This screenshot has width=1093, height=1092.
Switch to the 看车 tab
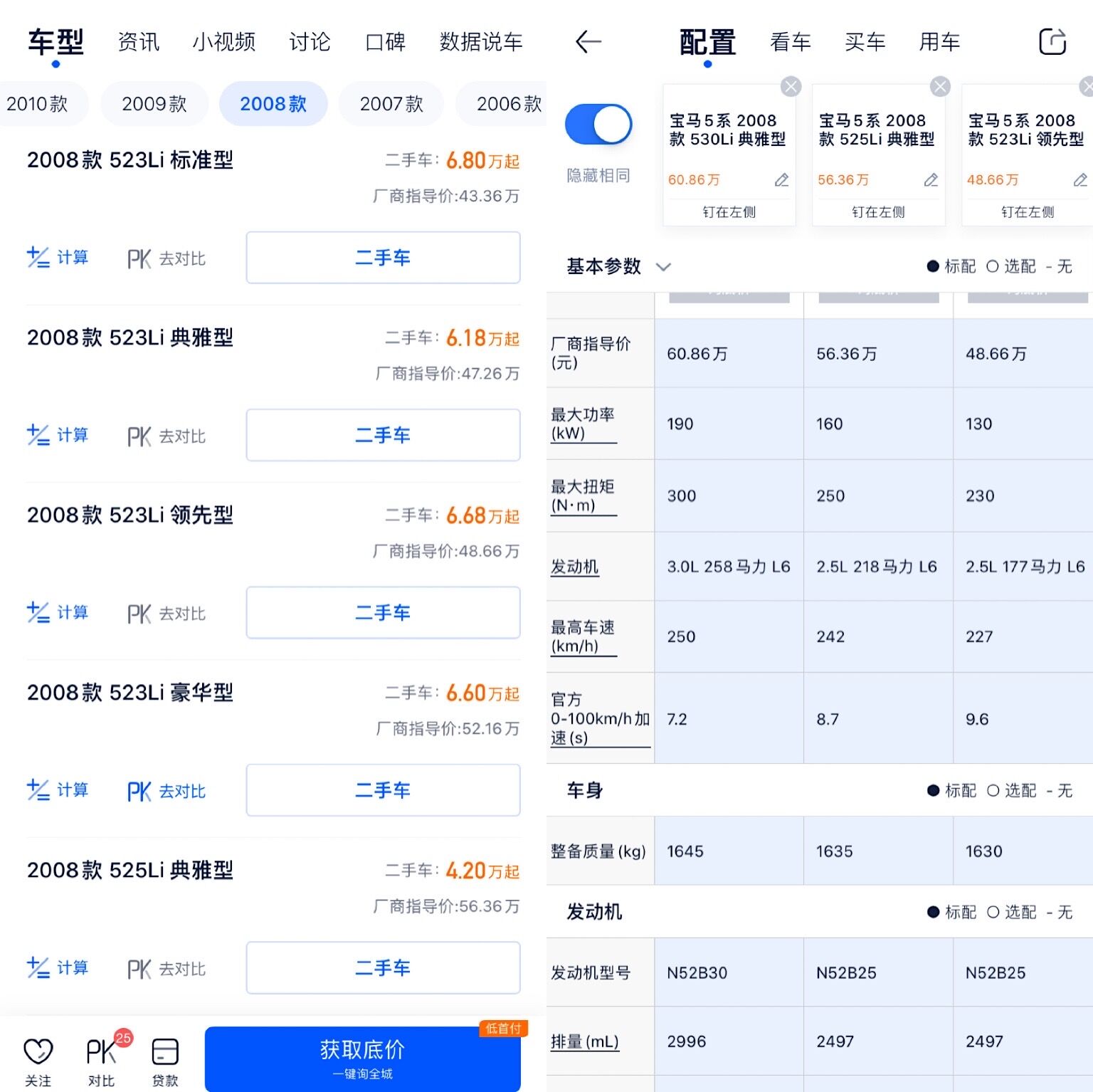pyautogui.click(x=791, y=42)
